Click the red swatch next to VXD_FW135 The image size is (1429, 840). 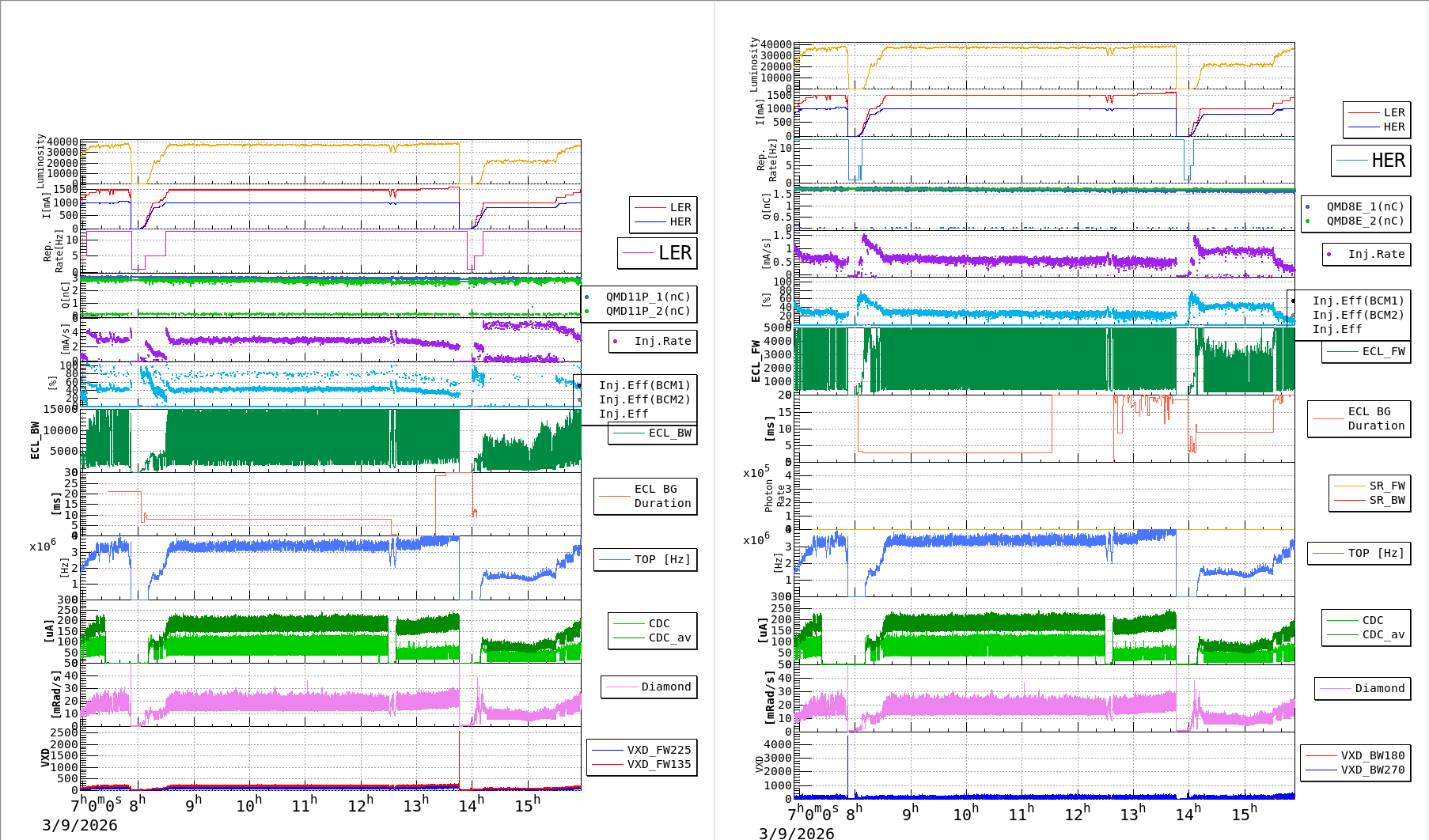pos(608,764)
